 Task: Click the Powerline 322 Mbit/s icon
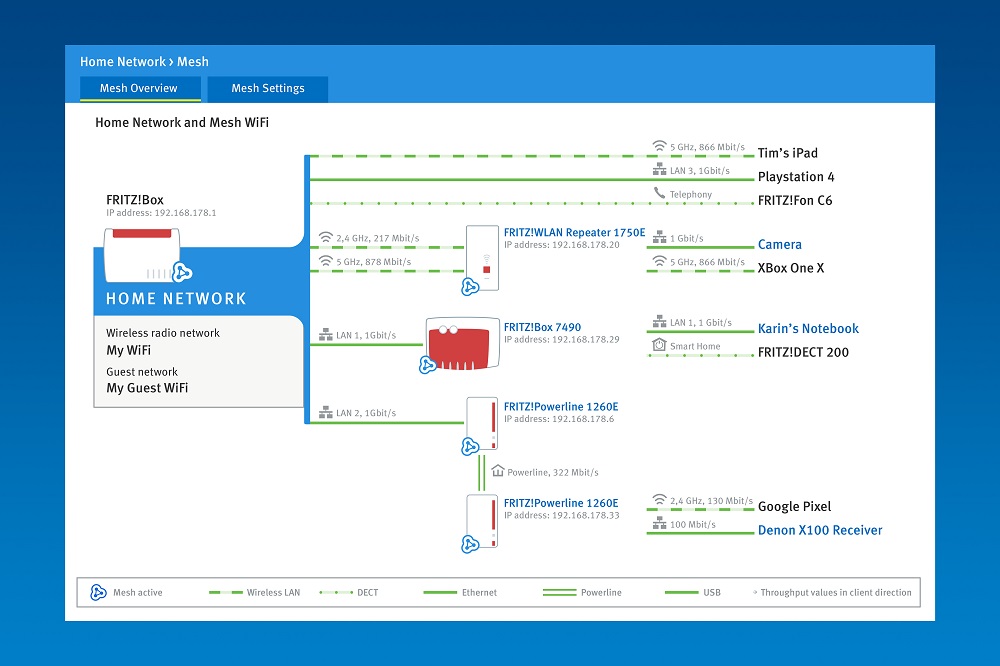pos(497,470)
